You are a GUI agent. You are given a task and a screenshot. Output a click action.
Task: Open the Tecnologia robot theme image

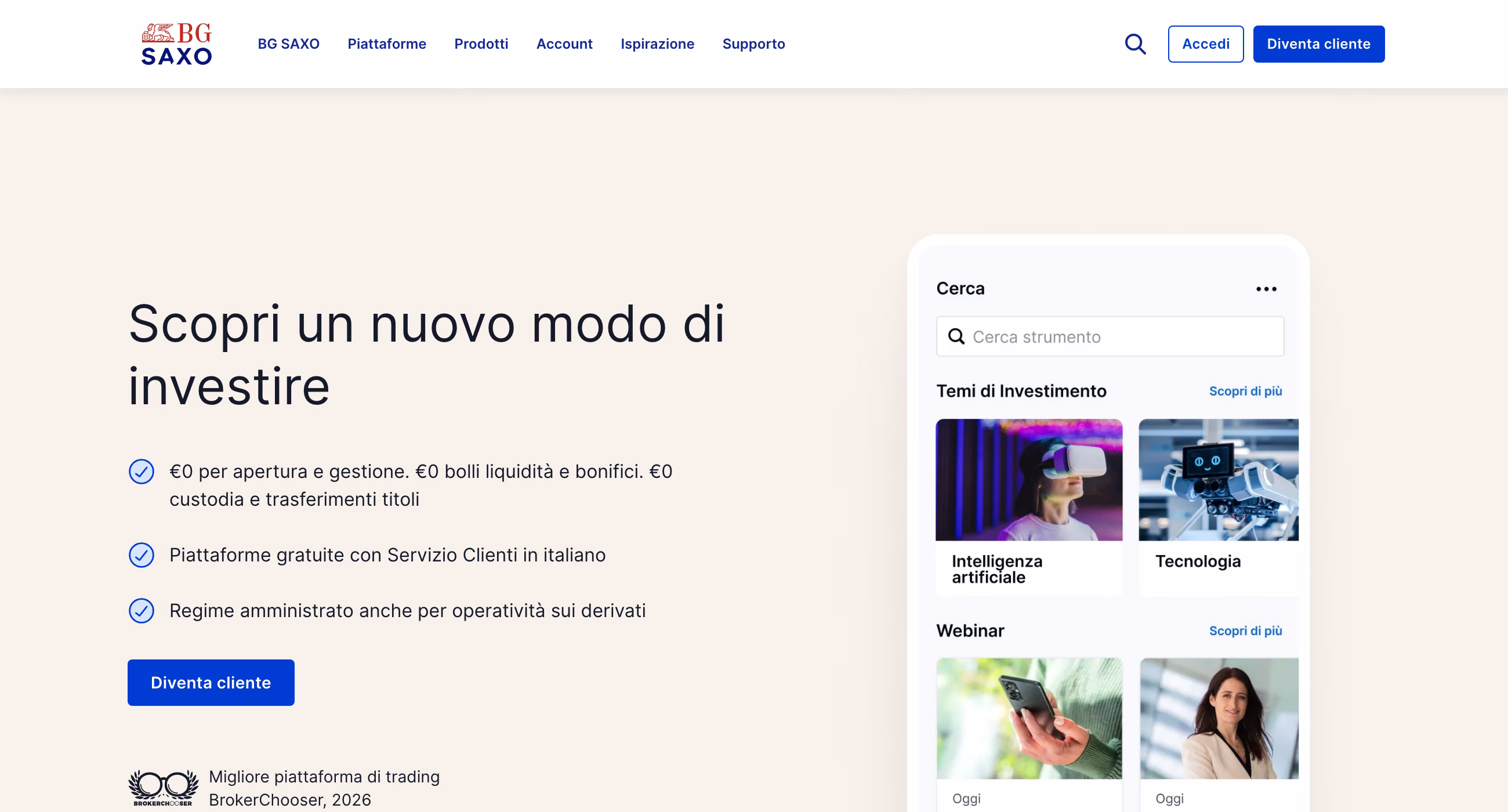pos(1218,480)
